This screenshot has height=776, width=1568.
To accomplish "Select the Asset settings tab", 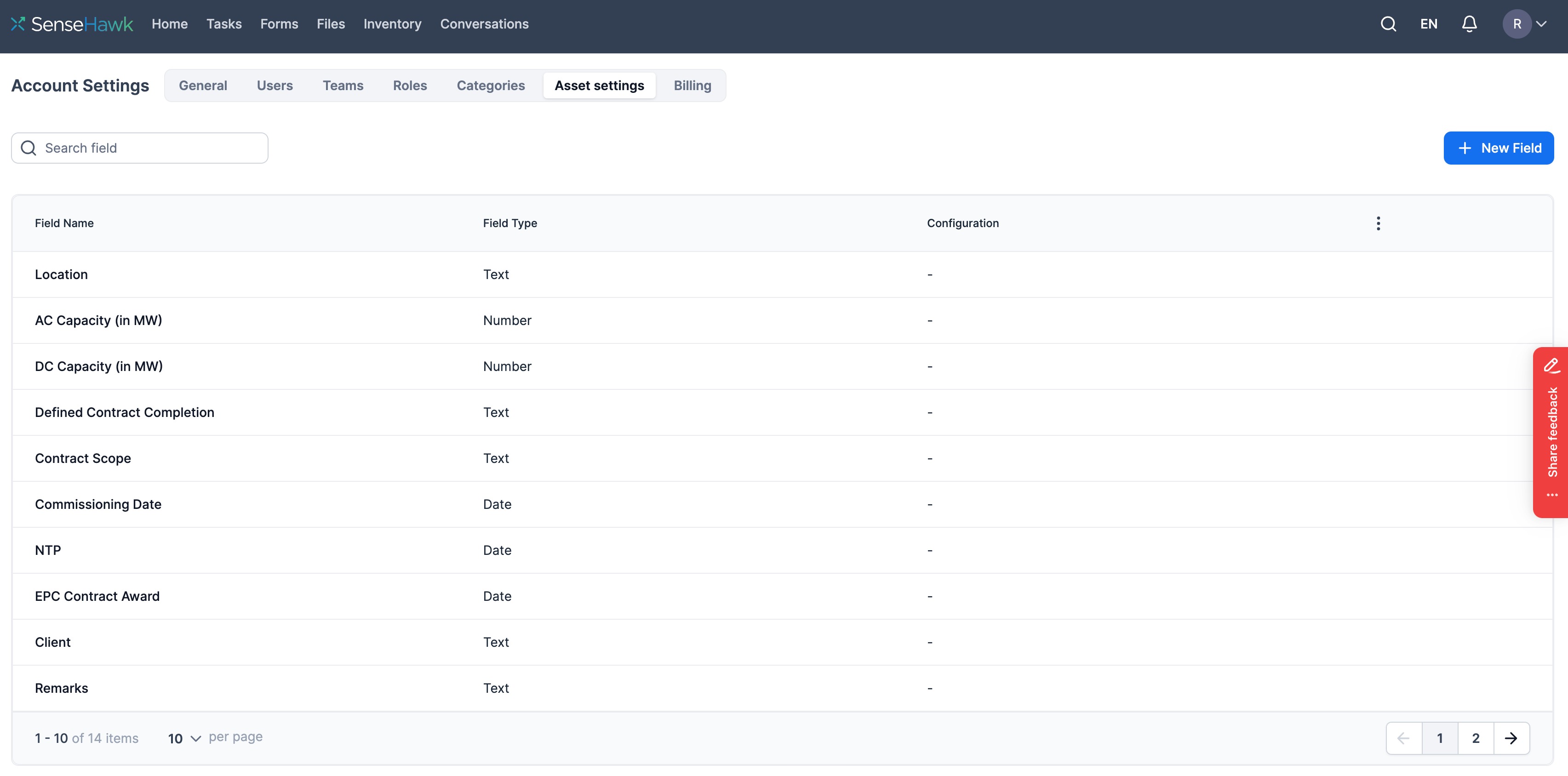I will [599, 85].
